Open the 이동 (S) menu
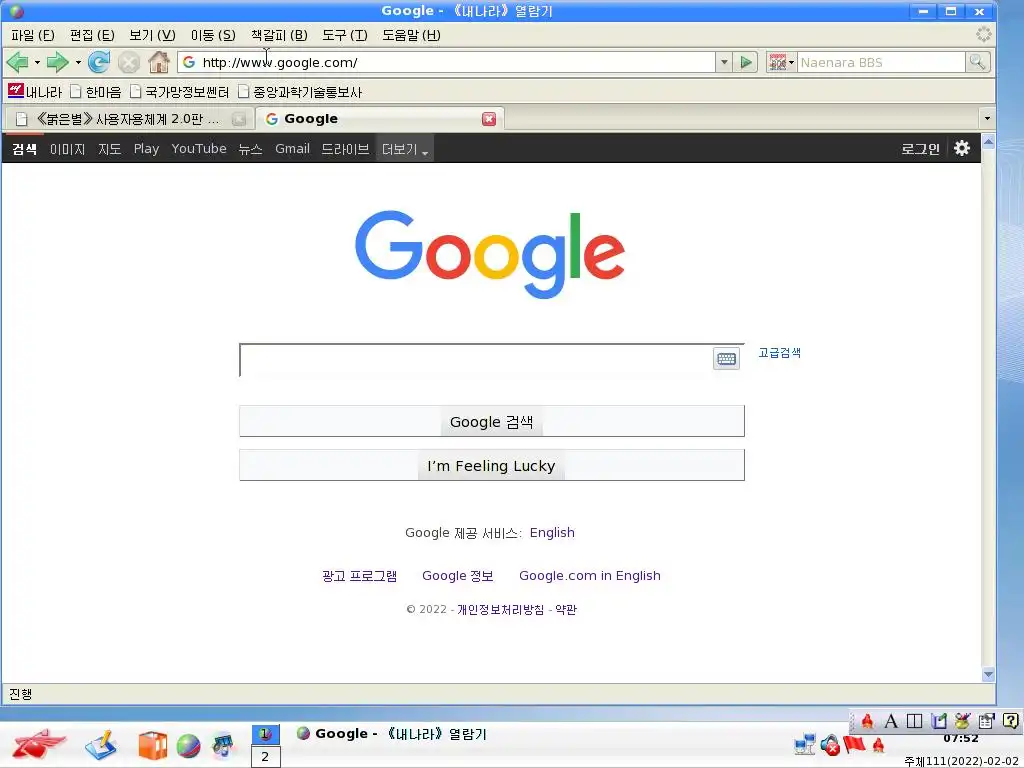The image size is (1024, 768). [x=213, y=35]
